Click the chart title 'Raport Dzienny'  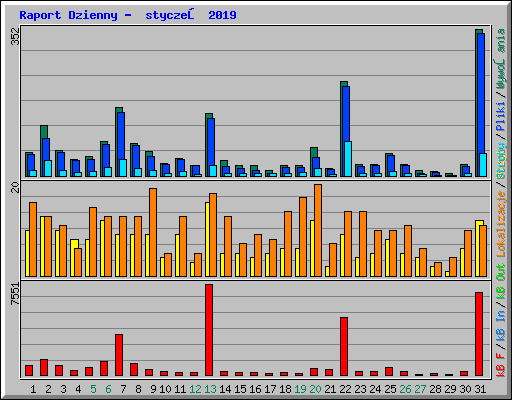pos(68,15)
